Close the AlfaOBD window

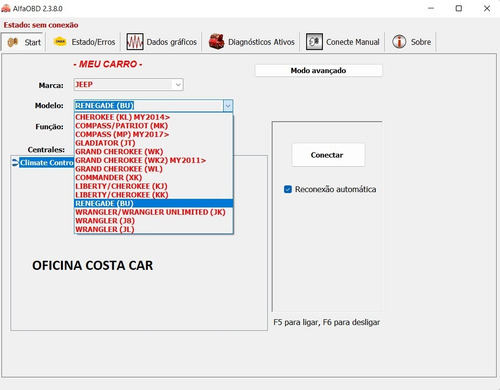(487, 8)
